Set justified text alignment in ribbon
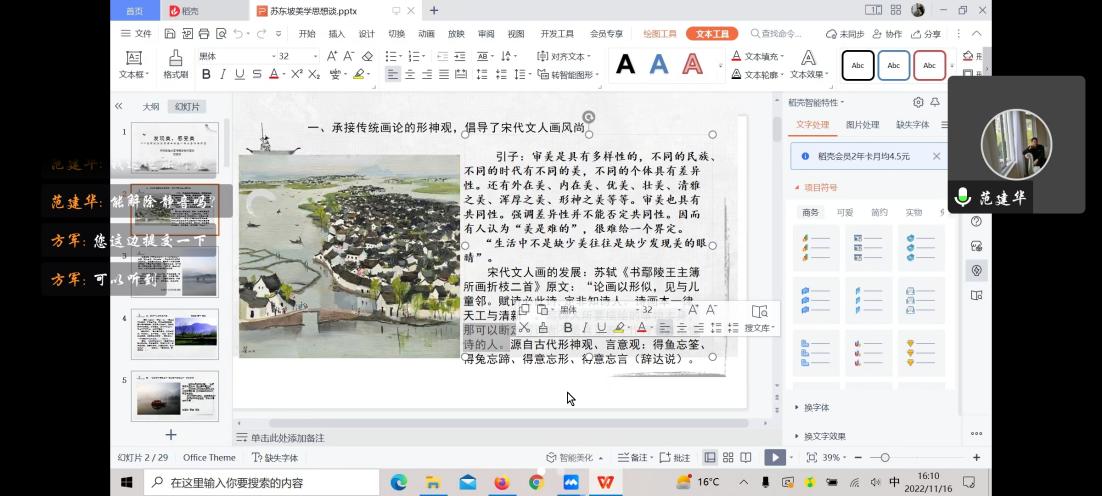The image size is (1102, 496). [443, 74]
